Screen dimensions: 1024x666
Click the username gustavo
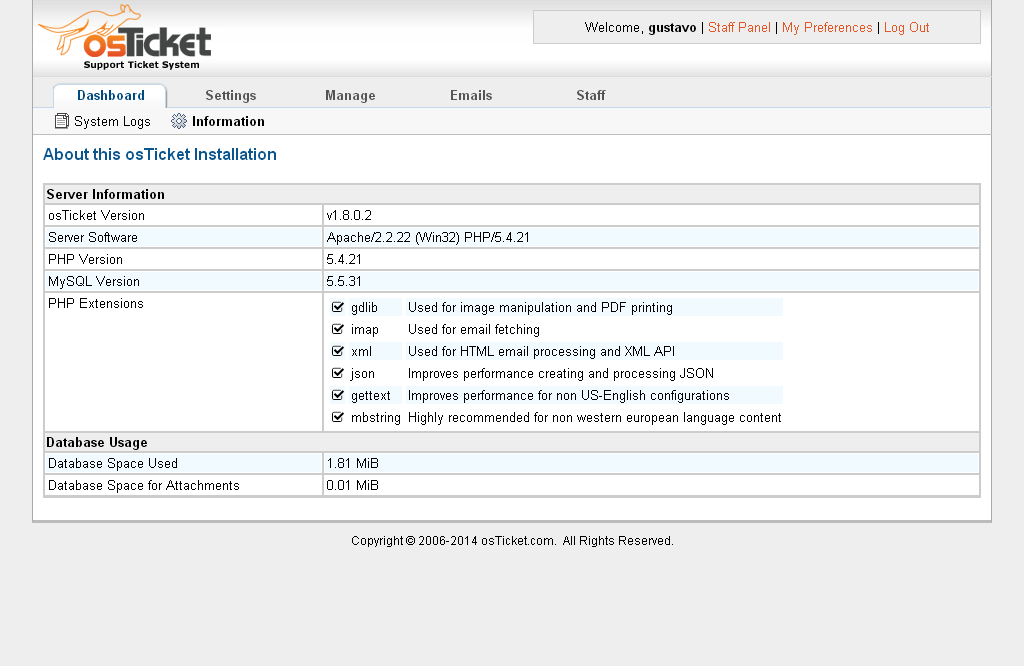tap(672, 27)
